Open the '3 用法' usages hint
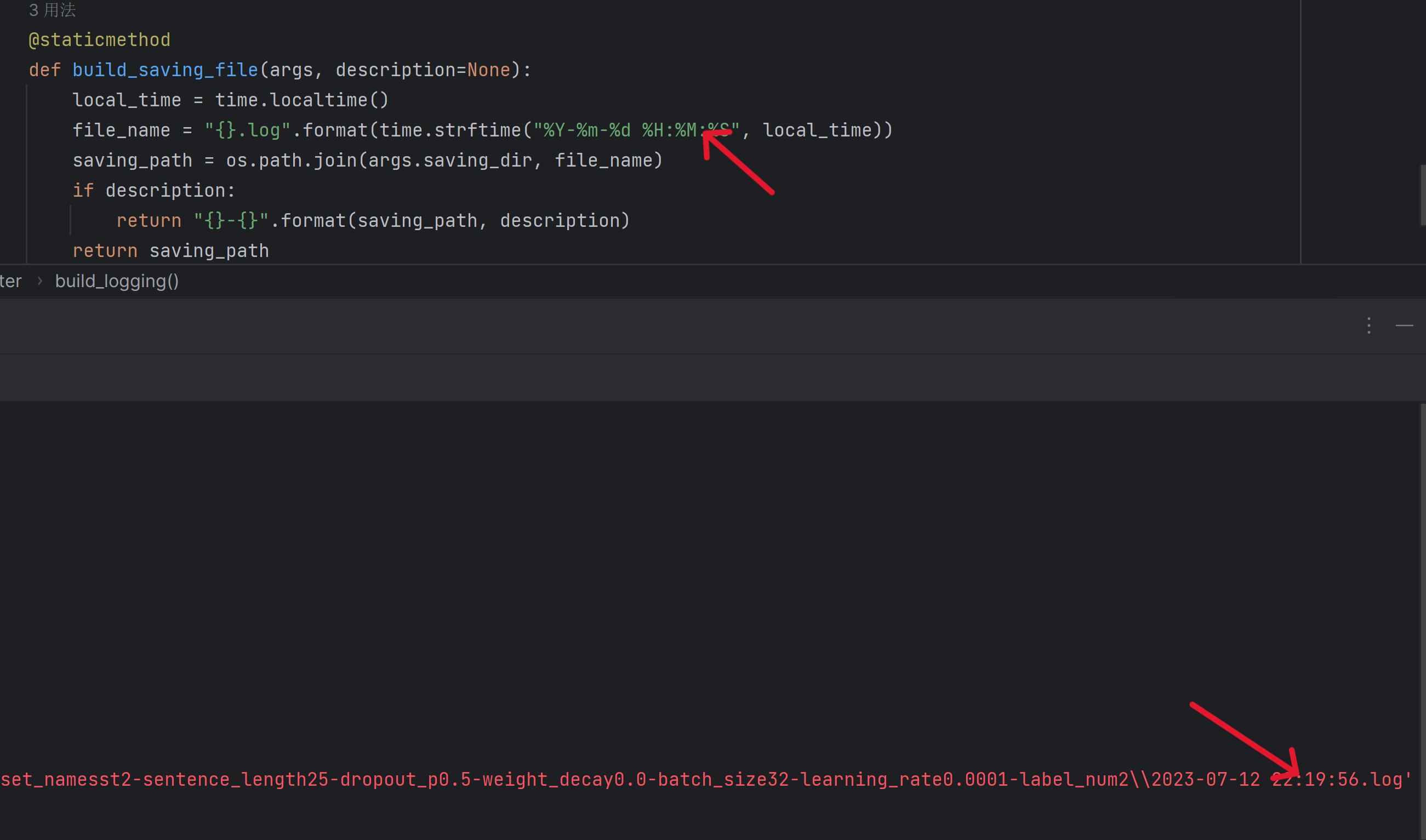The height and width of the screenshot is (840, 1426). 52,10
